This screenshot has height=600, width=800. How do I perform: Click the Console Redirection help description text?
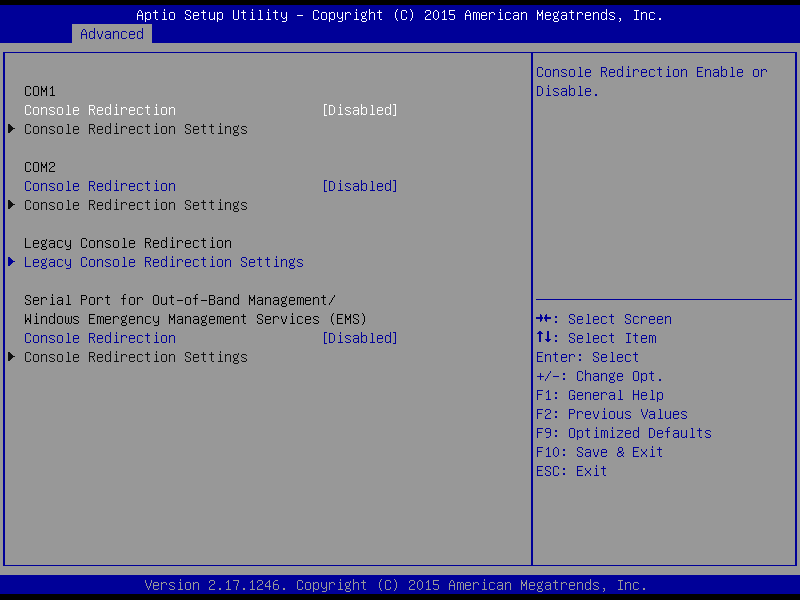[x=651, y=81]
